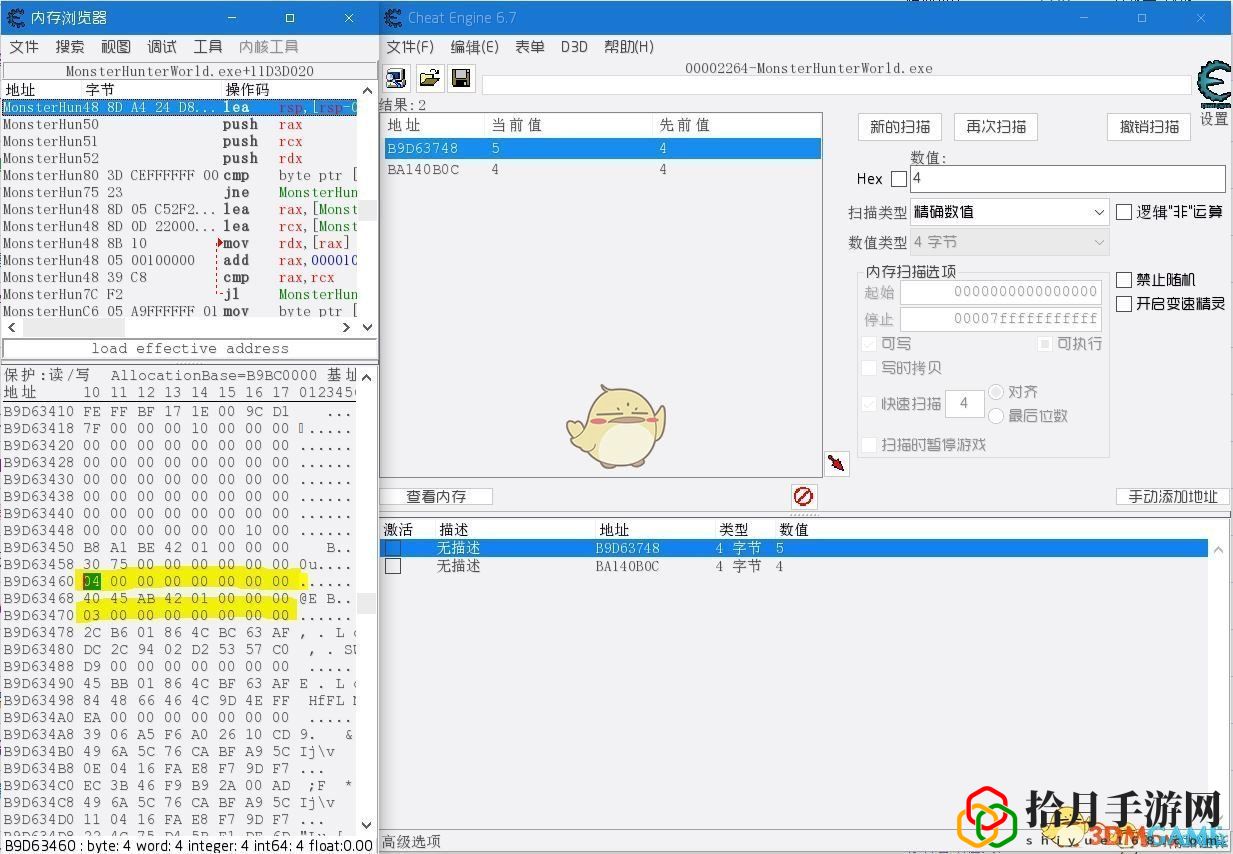The width and height of the screenshot is (1233, 854).
Task: Open 高级选项 at the bottom
Action: point(411,842)
